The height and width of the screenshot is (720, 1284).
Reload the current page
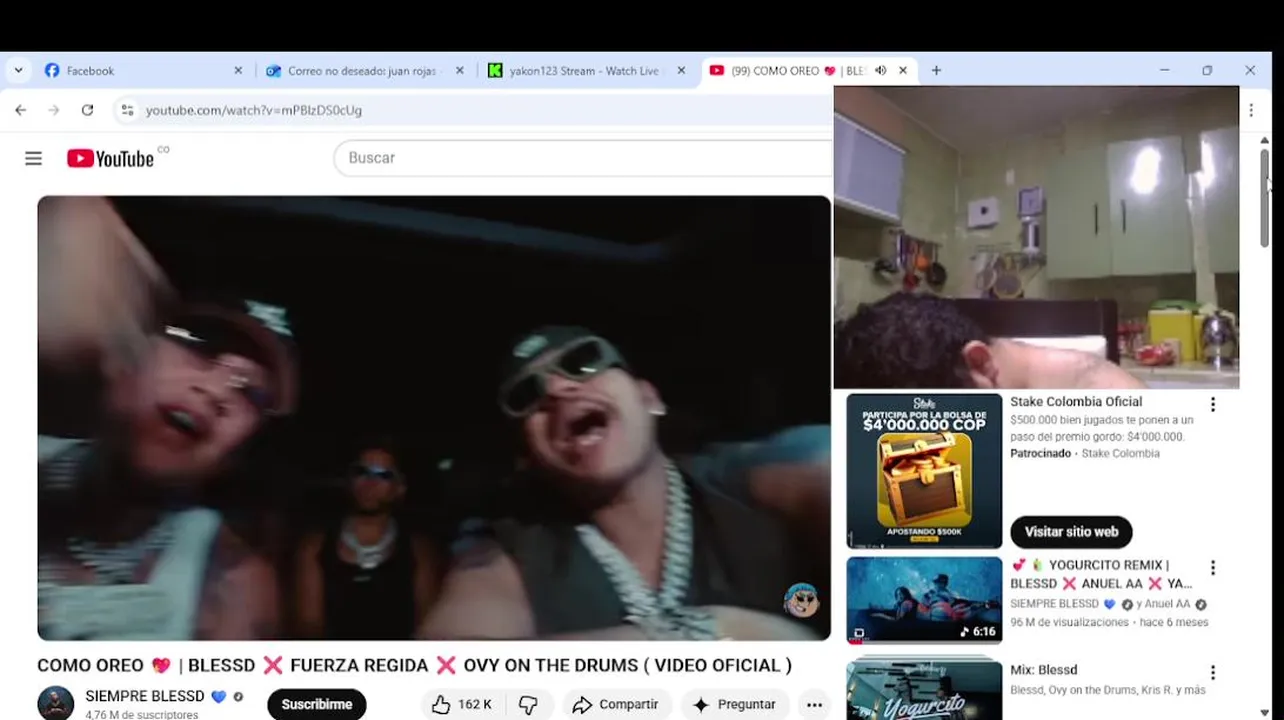87,110
